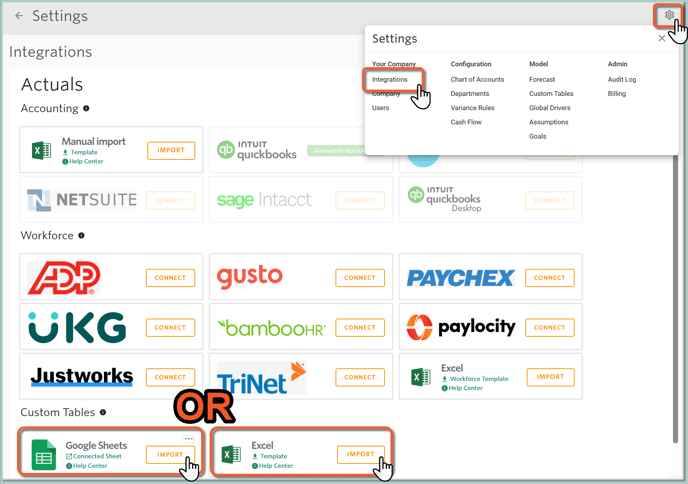The width and height of the screenshot is (688, 484).
Task: Select Integrations in Settings menu
Action: click(390, 79)
